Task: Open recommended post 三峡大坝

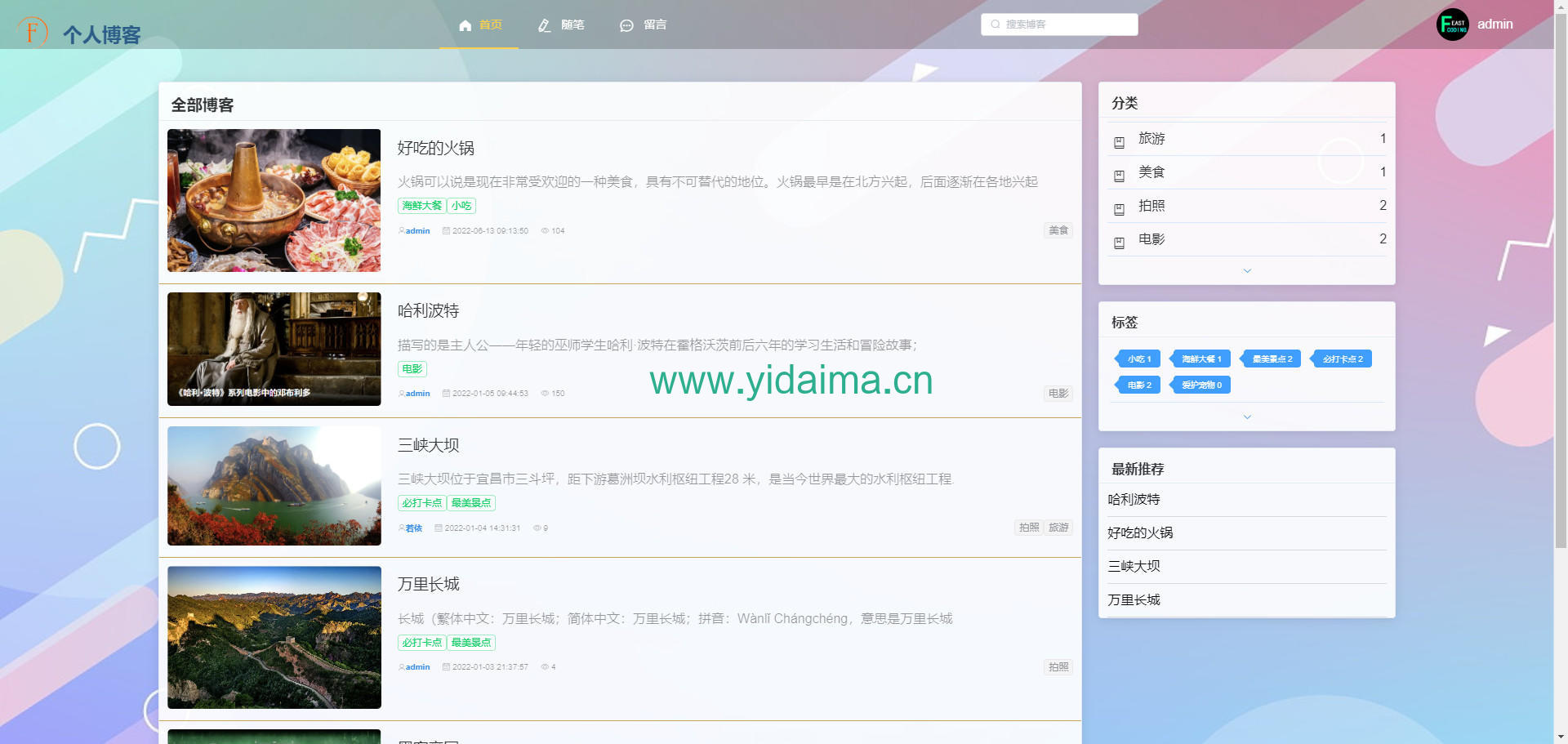Action: [x=1134, y=567]
